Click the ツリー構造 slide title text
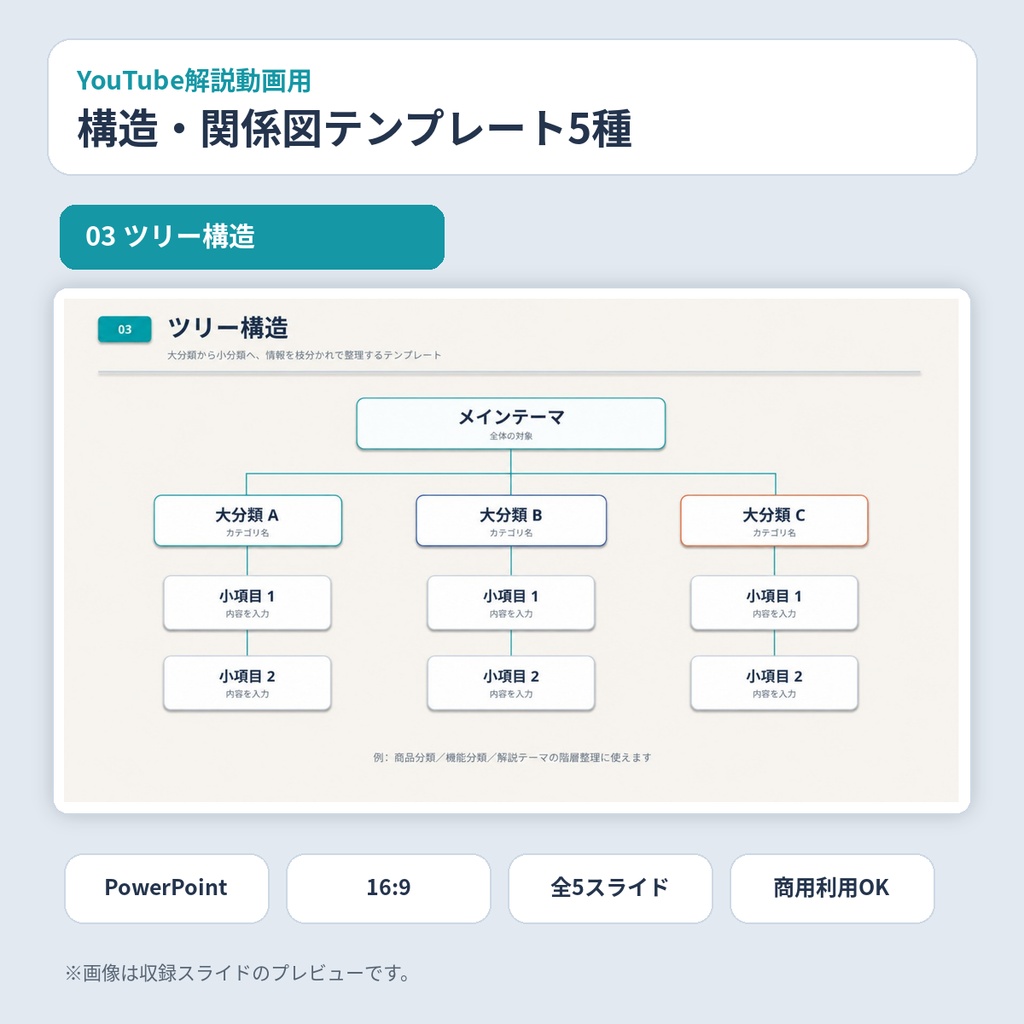 228,328
